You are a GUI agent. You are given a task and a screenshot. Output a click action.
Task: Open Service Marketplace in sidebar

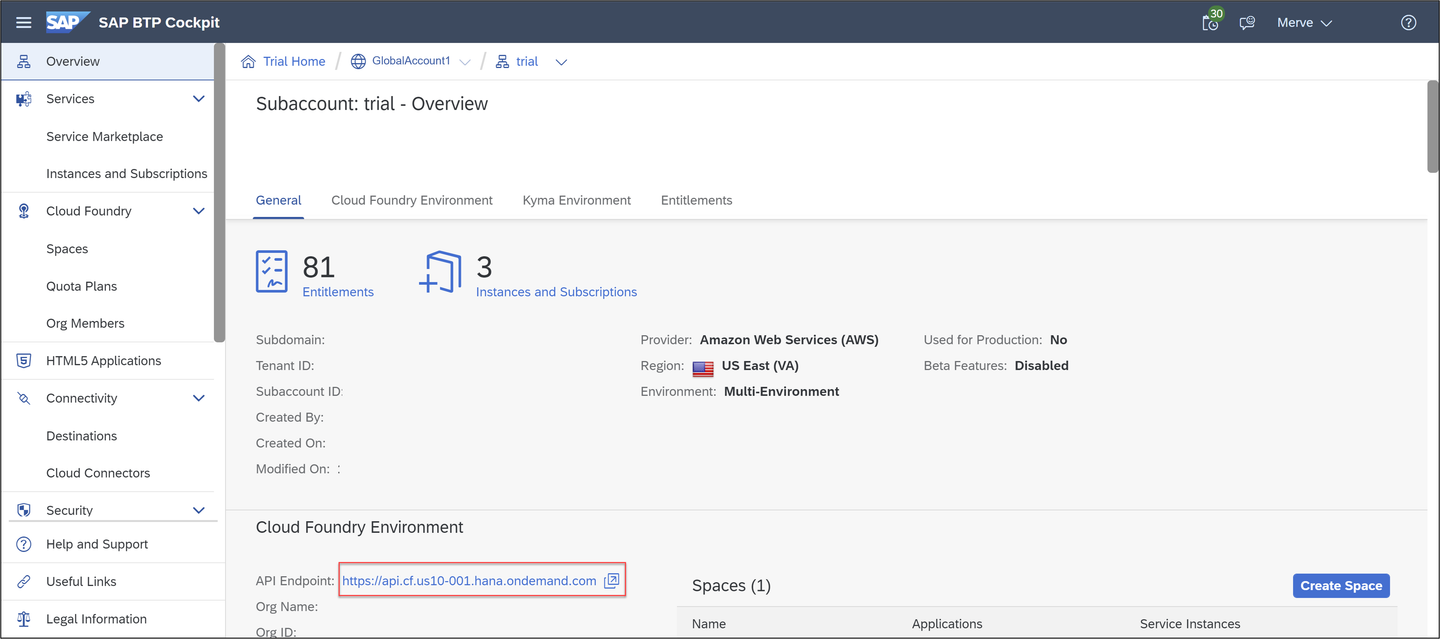pos(107,136)
